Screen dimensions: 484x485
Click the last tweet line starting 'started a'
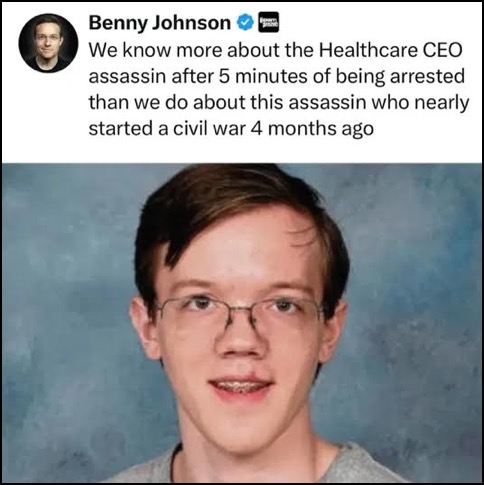click(x=231, y=129)
